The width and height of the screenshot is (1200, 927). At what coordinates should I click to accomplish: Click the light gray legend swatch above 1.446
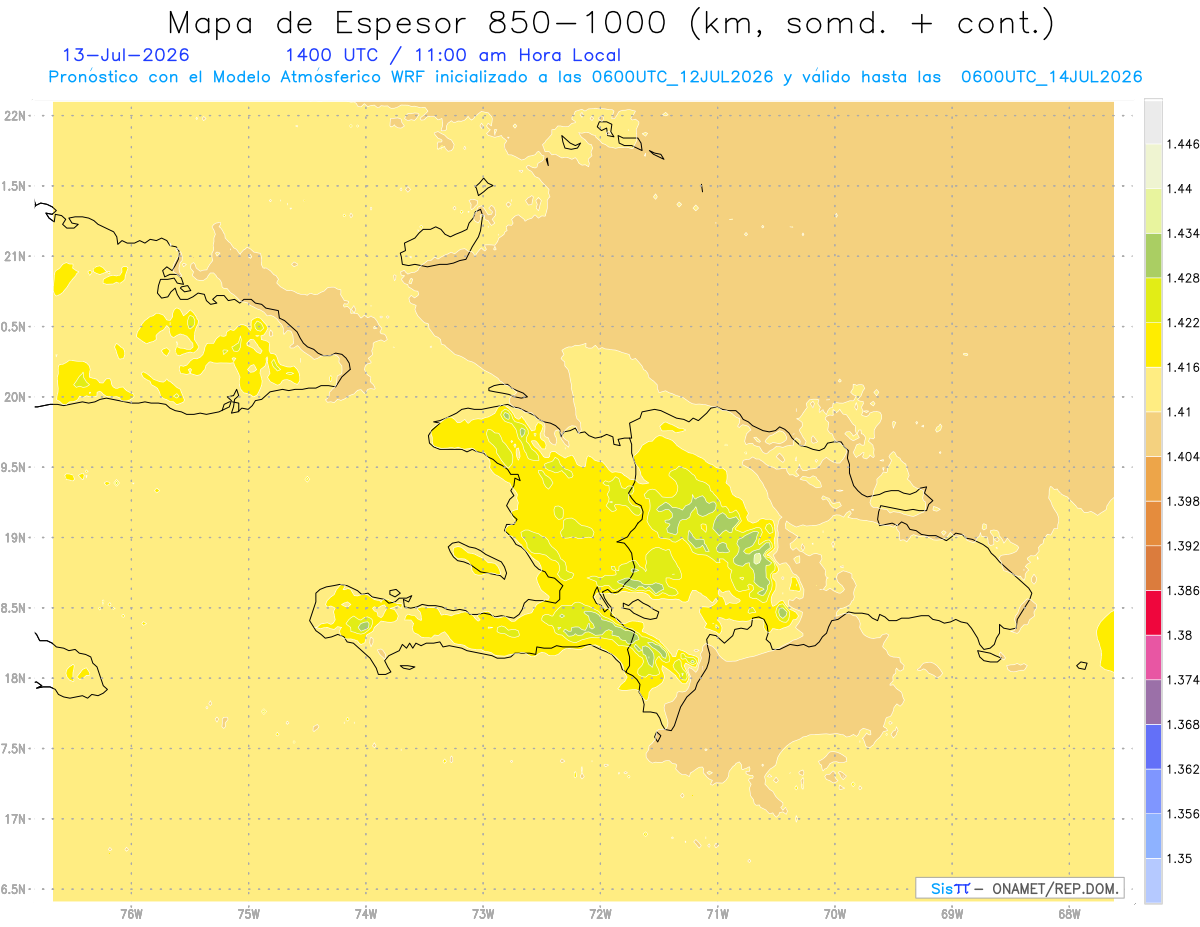pyautogui.click(x=1153, y=121)
